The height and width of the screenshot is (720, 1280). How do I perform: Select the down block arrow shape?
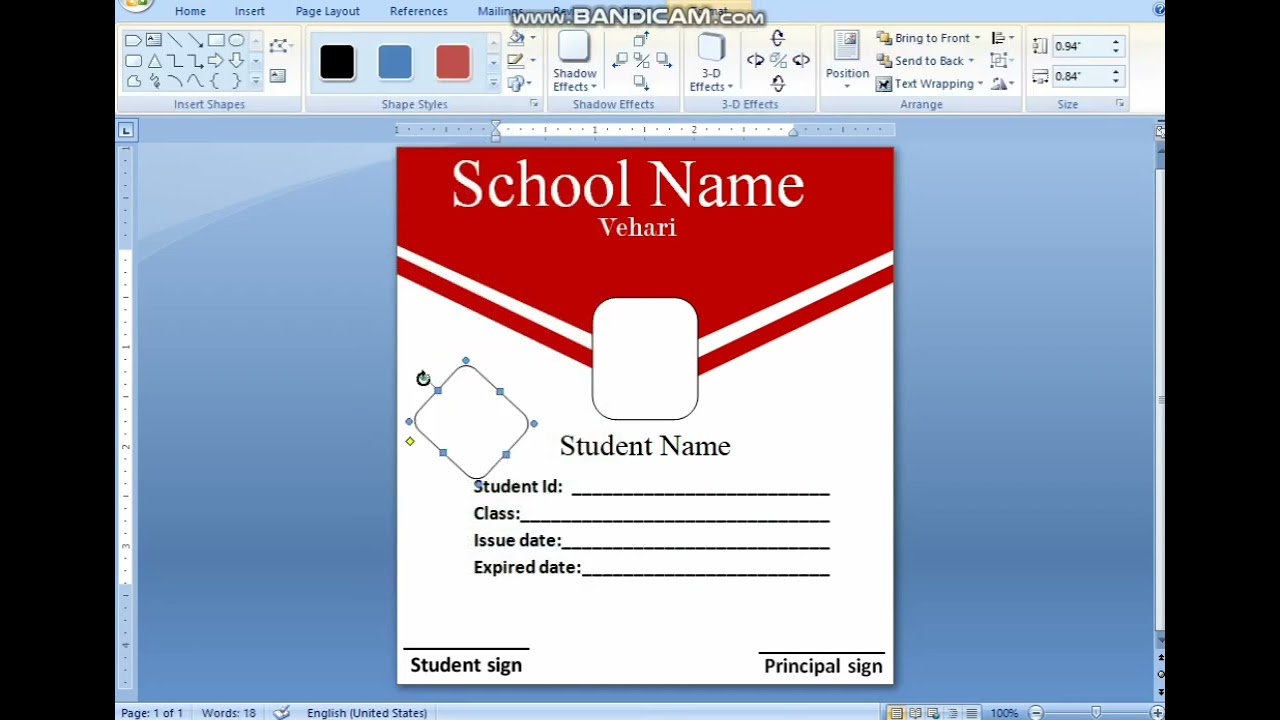(236, 61)
